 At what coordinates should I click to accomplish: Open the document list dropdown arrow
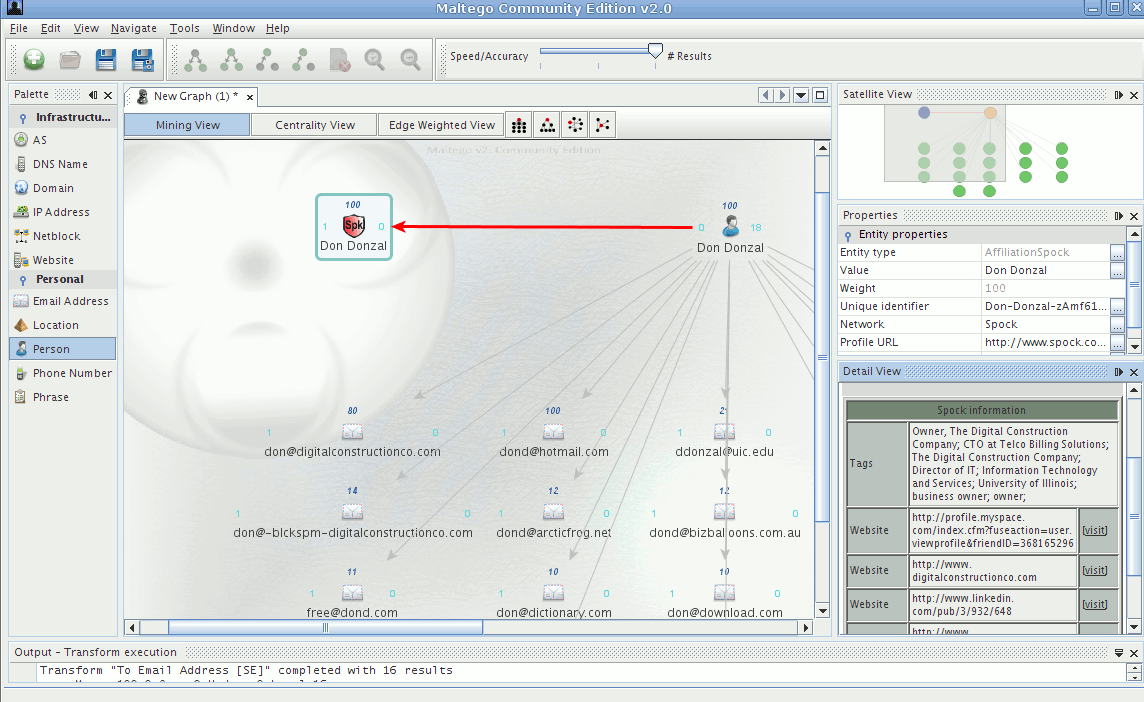coord(801,96)
